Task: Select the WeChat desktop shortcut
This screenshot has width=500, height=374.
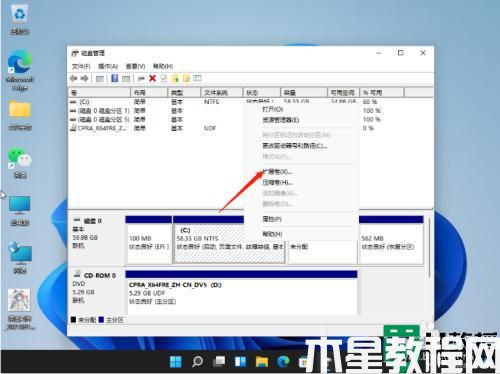Action: 20,163
